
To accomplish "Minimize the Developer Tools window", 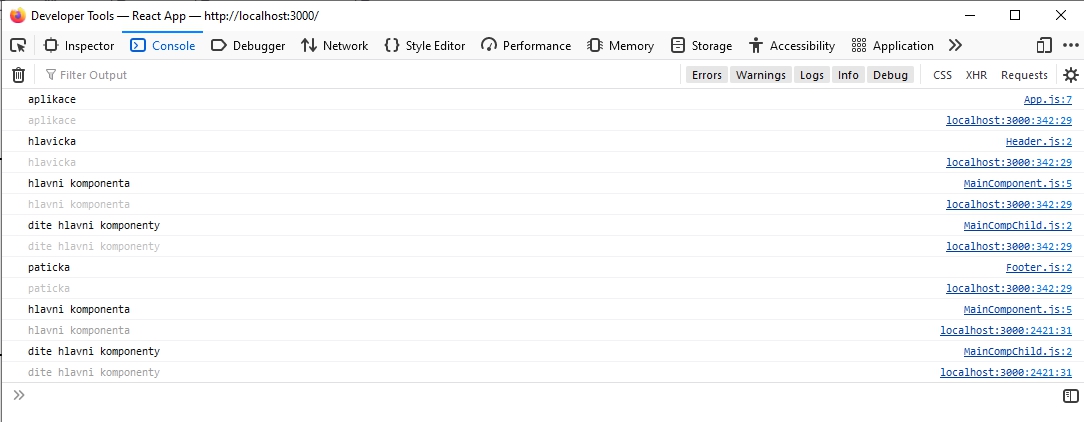I will pos(969,15).
